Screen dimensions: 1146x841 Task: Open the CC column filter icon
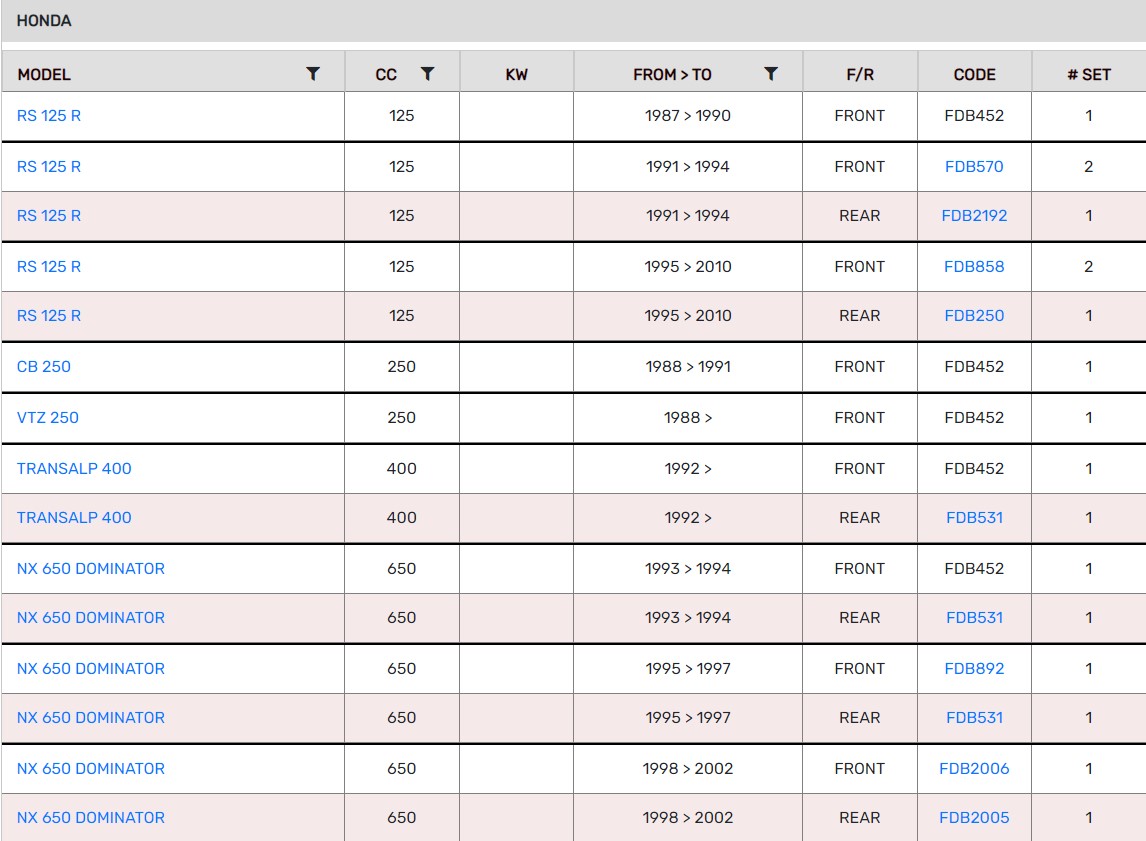click(427, 74)
